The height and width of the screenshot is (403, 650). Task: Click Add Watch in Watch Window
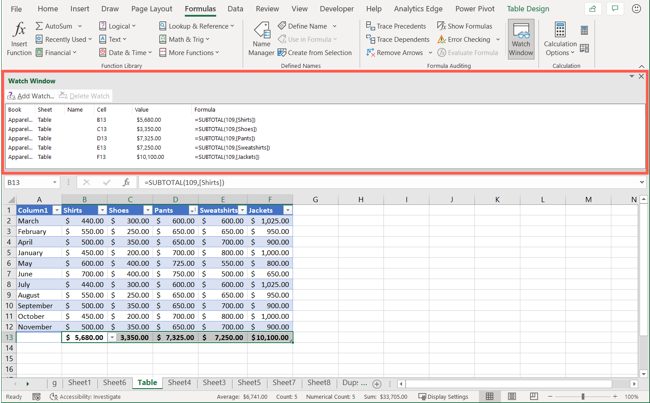tap(30, 96)
